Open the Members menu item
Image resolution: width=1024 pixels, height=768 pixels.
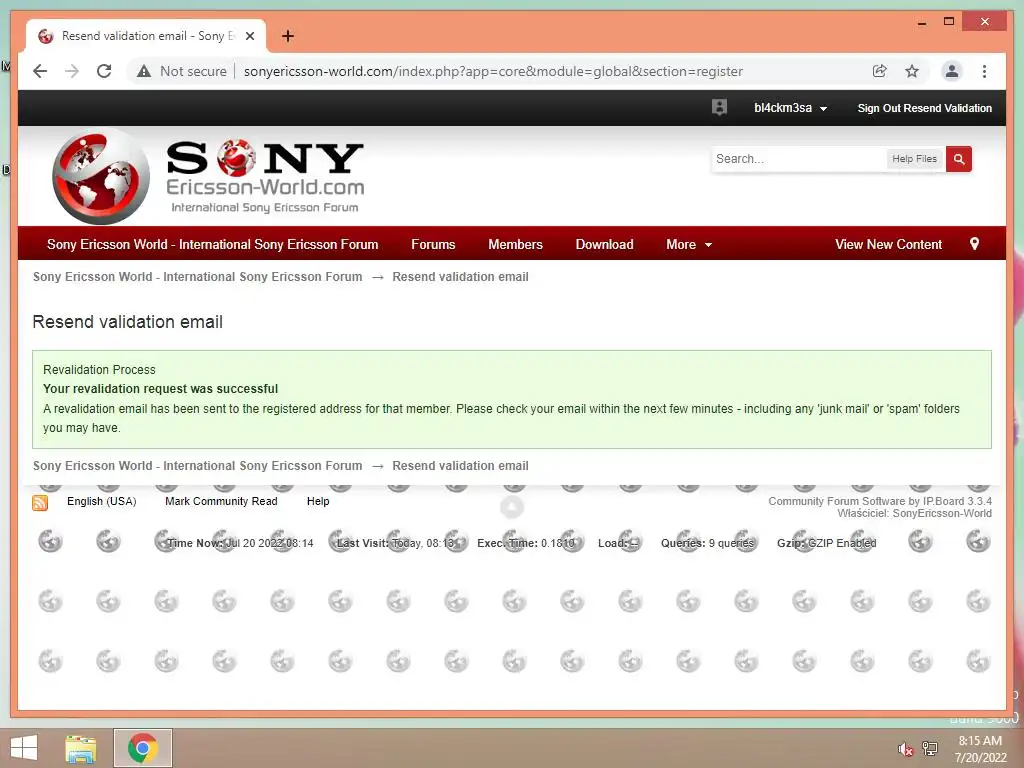point(515,244)
